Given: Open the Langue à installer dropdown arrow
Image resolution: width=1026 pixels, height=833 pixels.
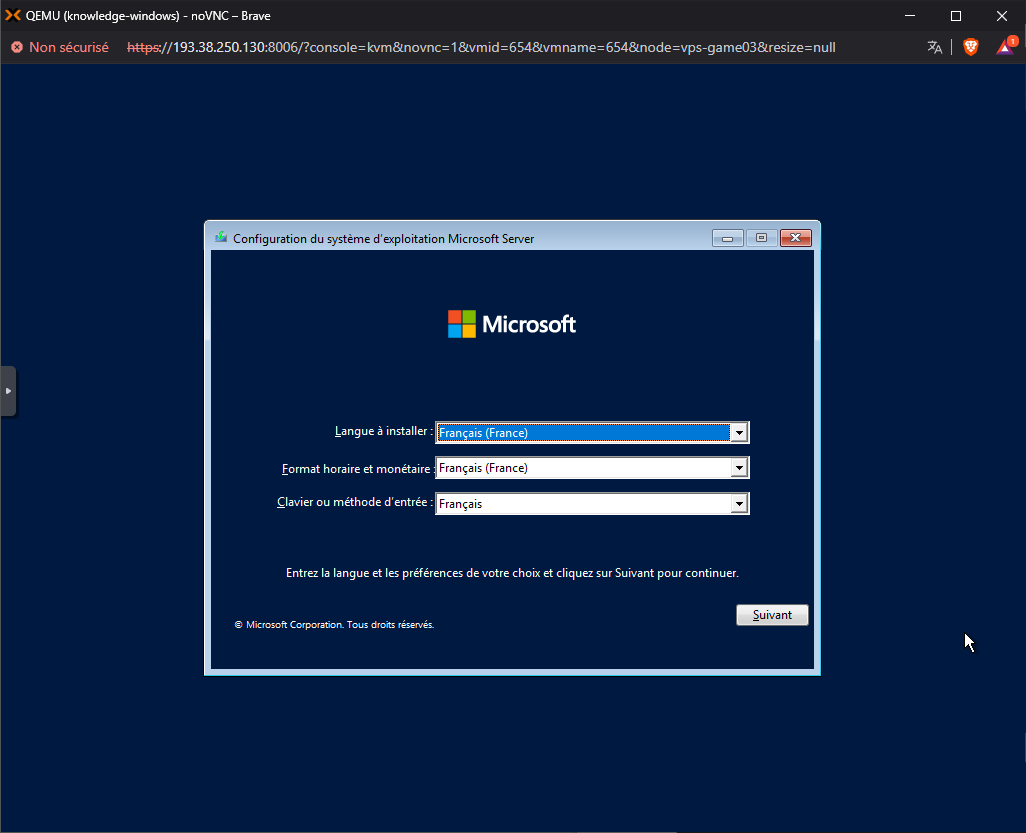Looking at the screenshot, I should [x=739, y=433].
